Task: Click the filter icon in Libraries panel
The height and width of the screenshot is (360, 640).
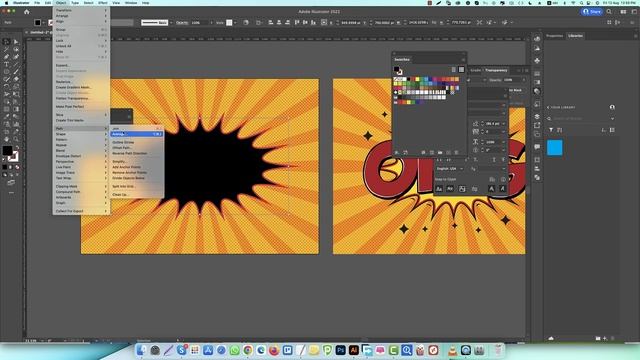Action: click(x=551, y=130)
